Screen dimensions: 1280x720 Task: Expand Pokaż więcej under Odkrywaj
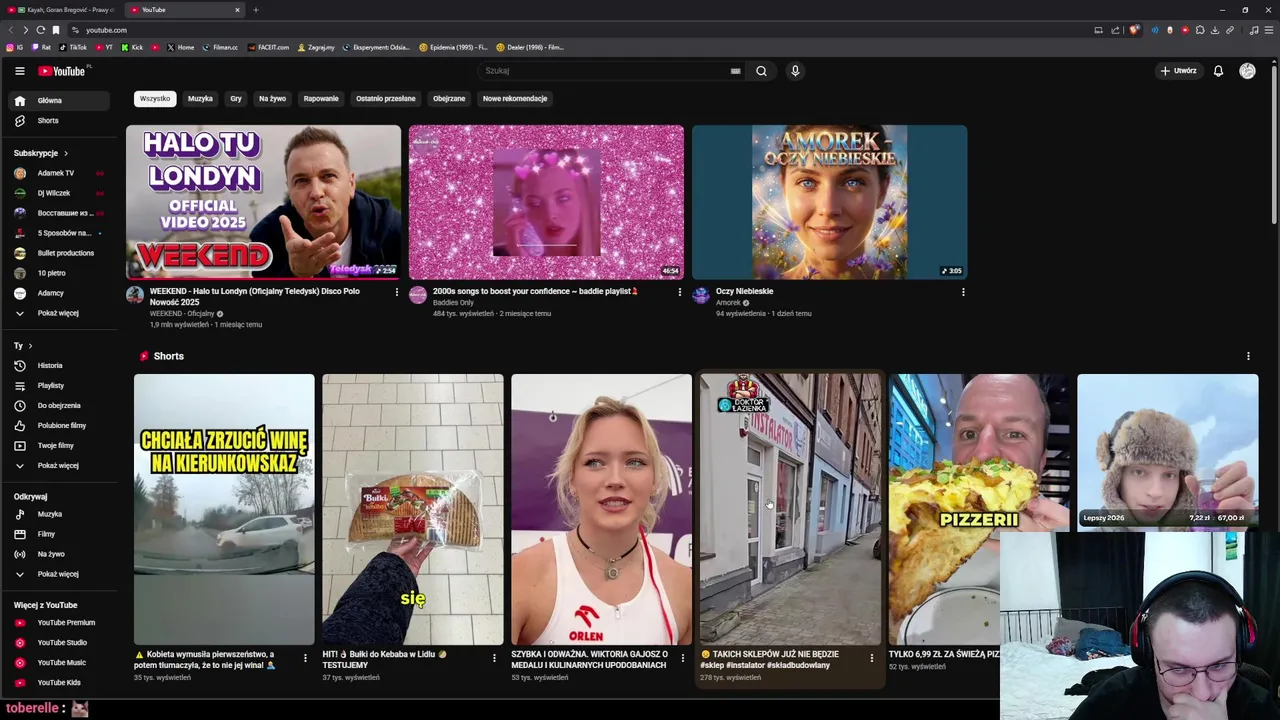click(59, 574)
